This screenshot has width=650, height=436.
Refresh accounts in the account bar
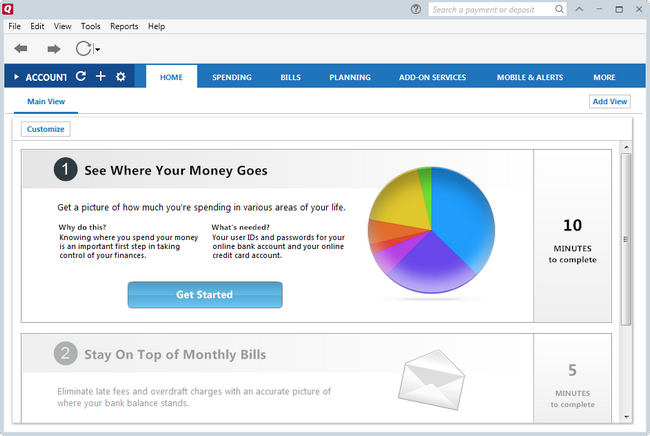pos(81,76)
